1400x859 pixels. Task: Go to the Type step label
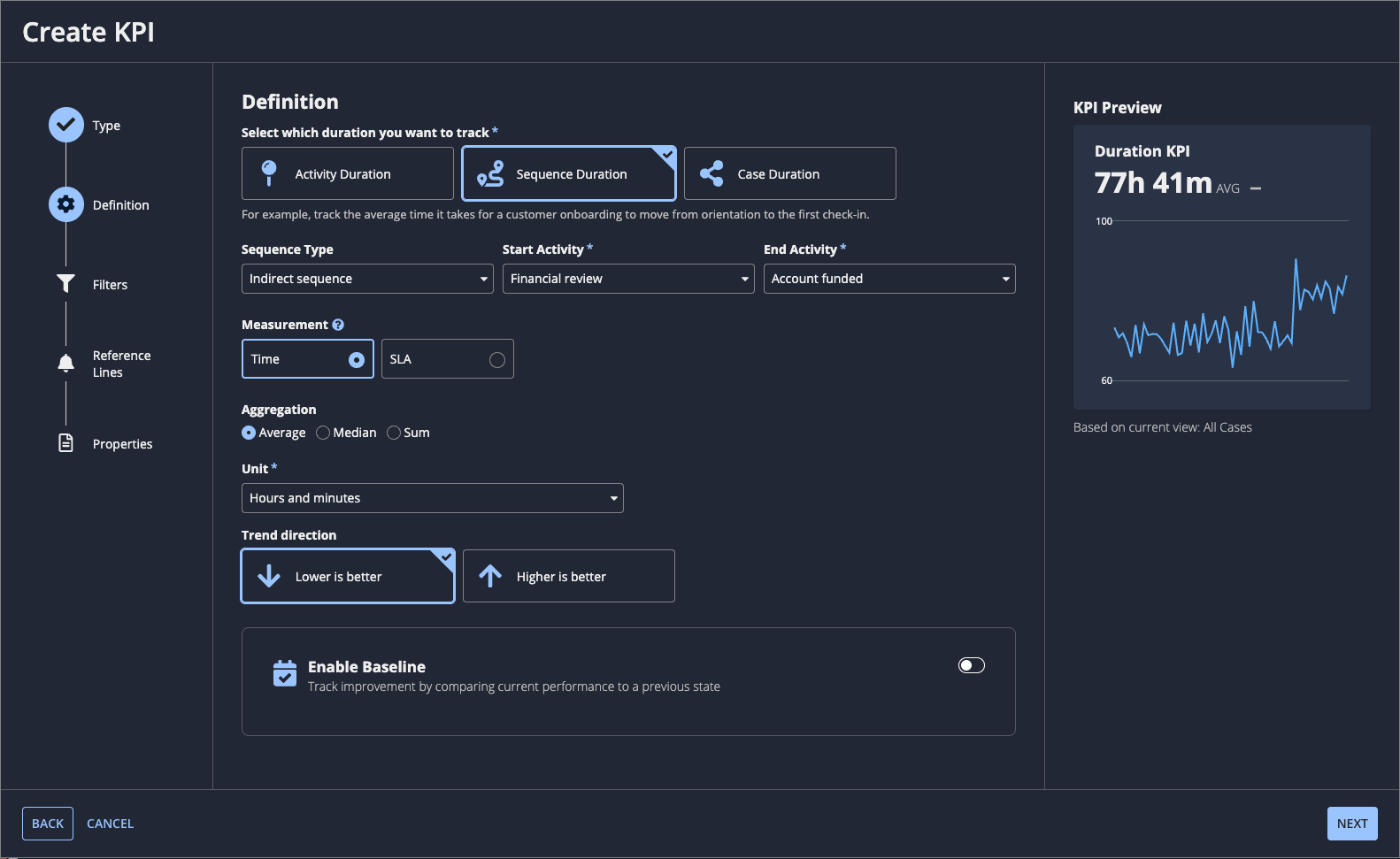tap(106, 126)
